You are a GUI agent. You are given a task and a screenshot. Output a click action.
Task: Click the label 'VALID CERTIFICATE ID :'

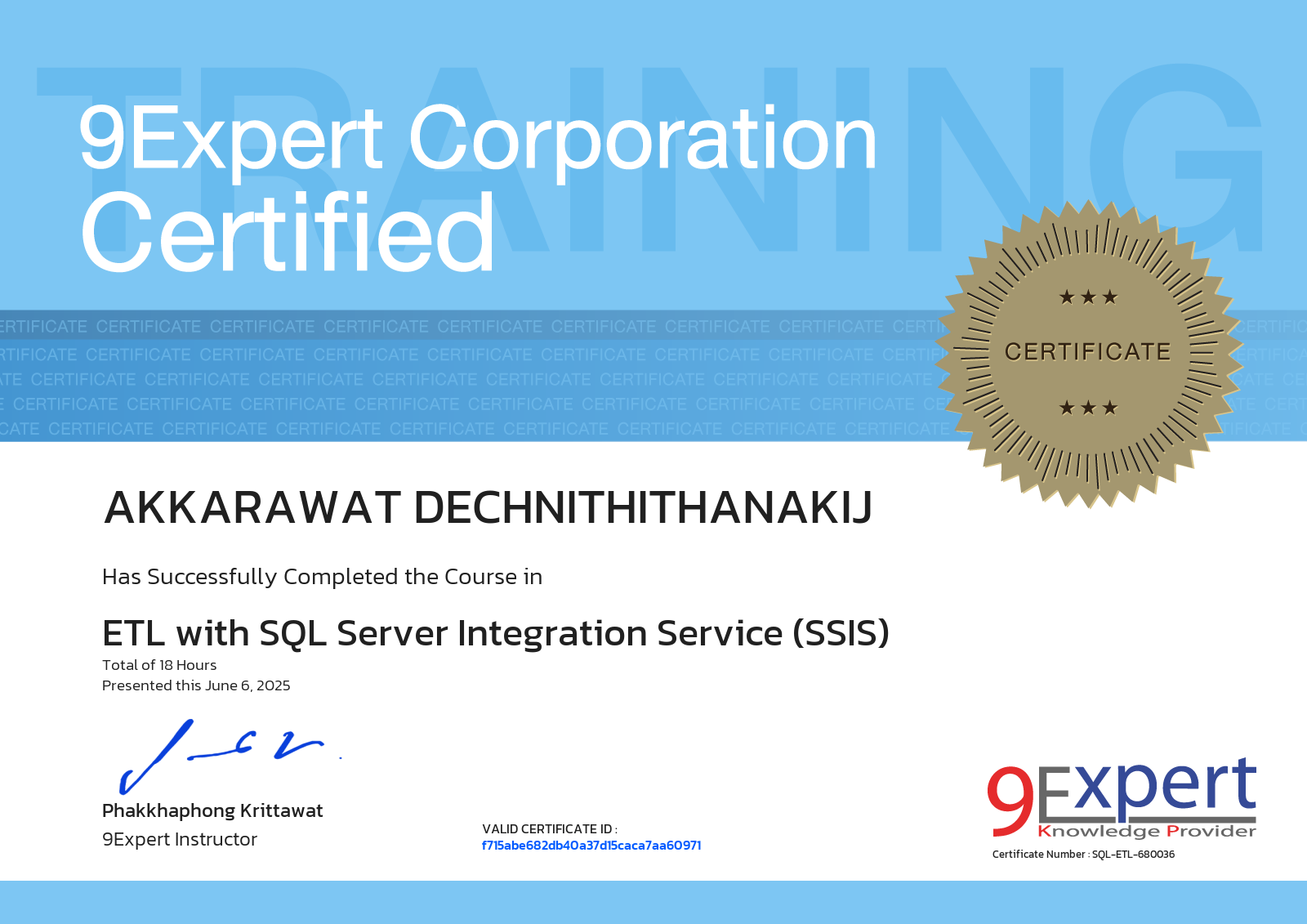coord(550,829)
